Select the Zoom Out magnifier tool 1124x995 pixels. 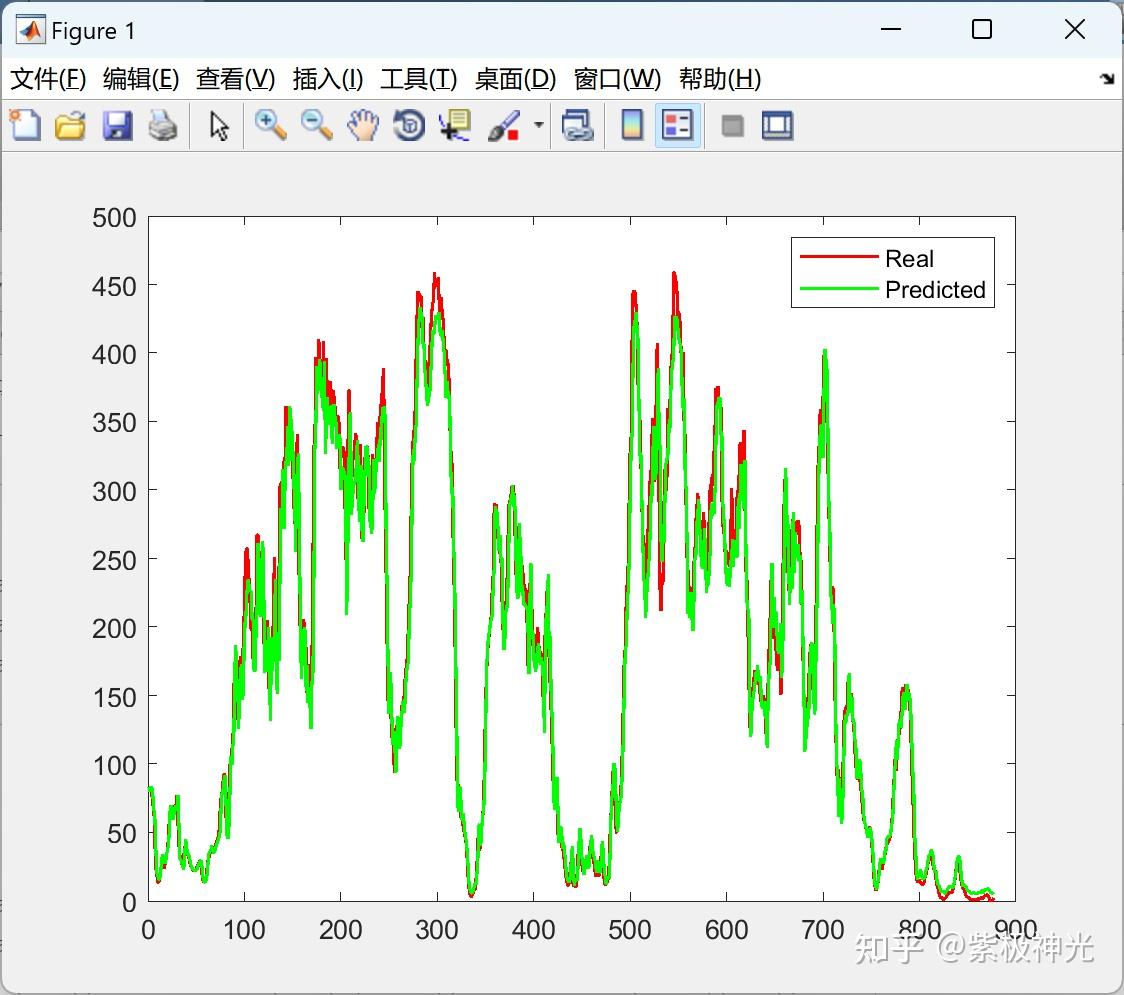tap(317, 125)
